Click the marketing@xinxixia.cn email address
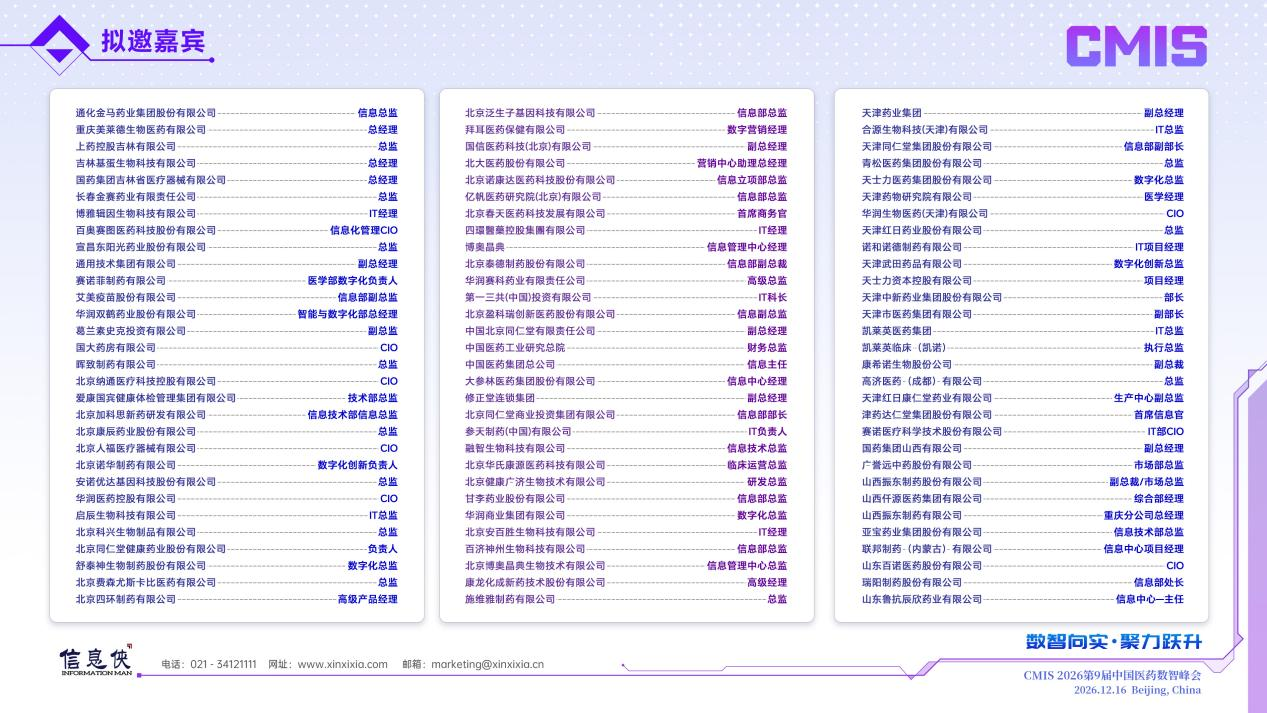Screen dimensions: 1267x713 coord(487,664)
